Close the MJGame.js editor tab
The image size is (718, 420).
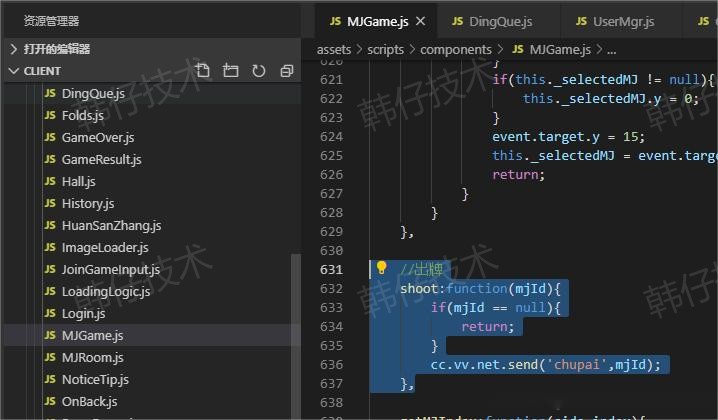(x=420, y=21)
